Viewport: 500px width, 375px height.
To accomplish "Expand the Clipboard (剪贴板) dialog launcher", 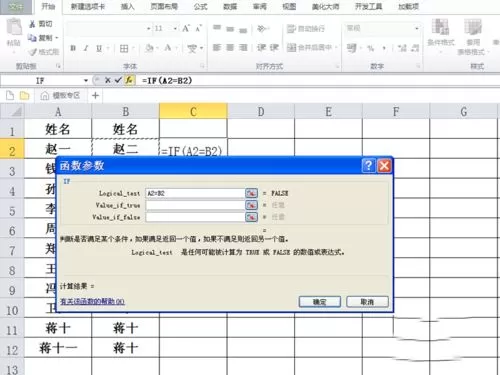I will (x=58, y=66).
